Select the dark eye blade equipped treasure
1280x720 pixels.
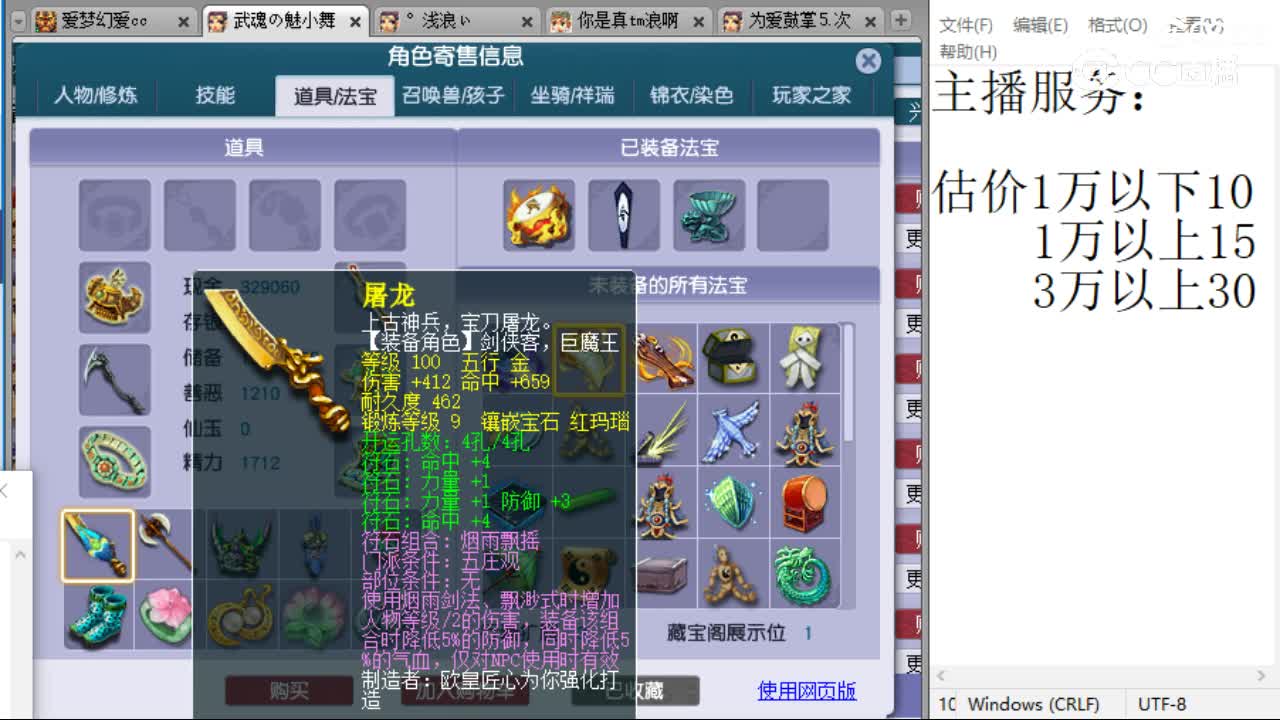[624, 215]
